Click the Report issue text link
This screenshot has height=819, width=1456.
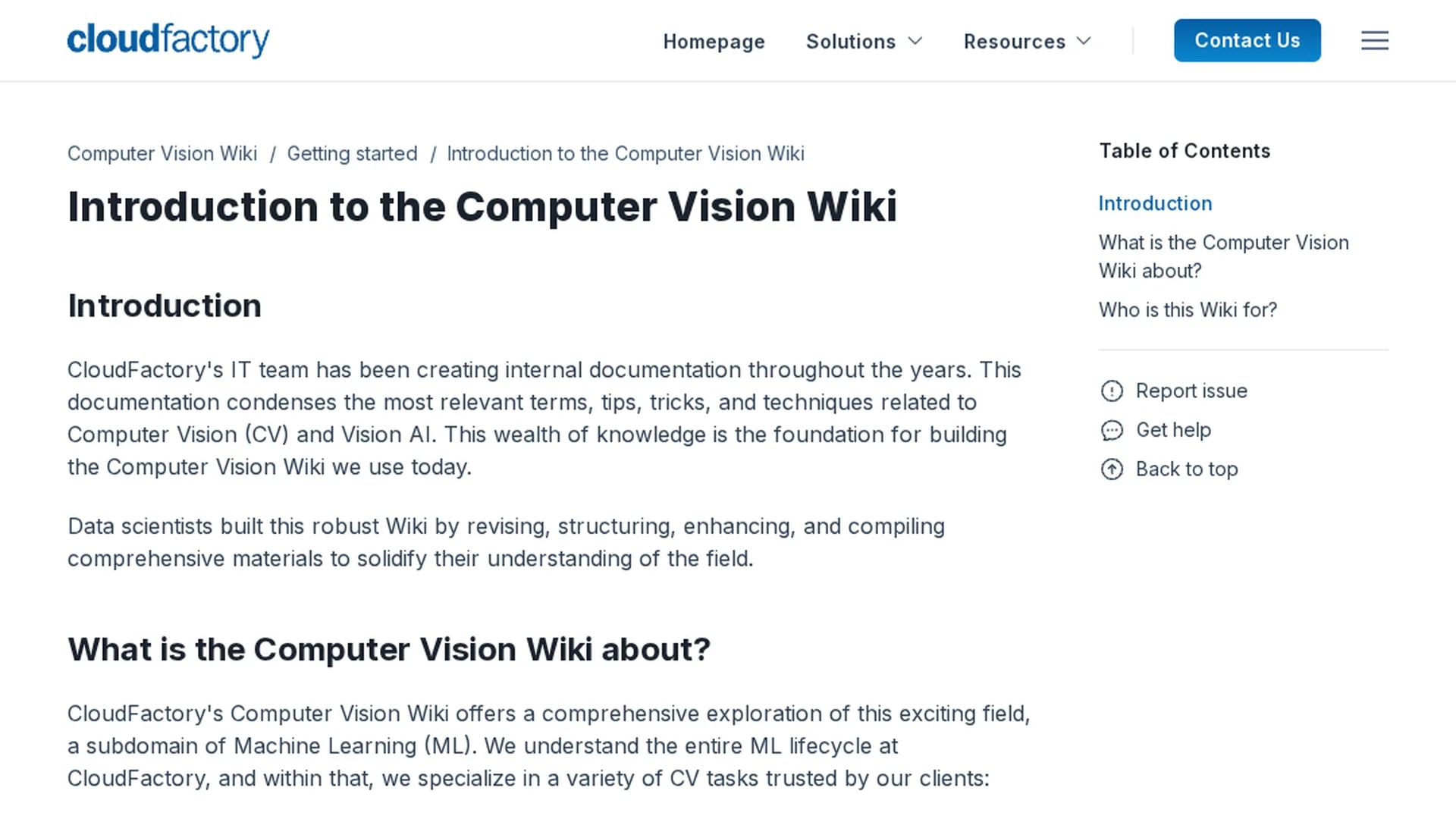pyautogui.click(x=1191, y=391)
